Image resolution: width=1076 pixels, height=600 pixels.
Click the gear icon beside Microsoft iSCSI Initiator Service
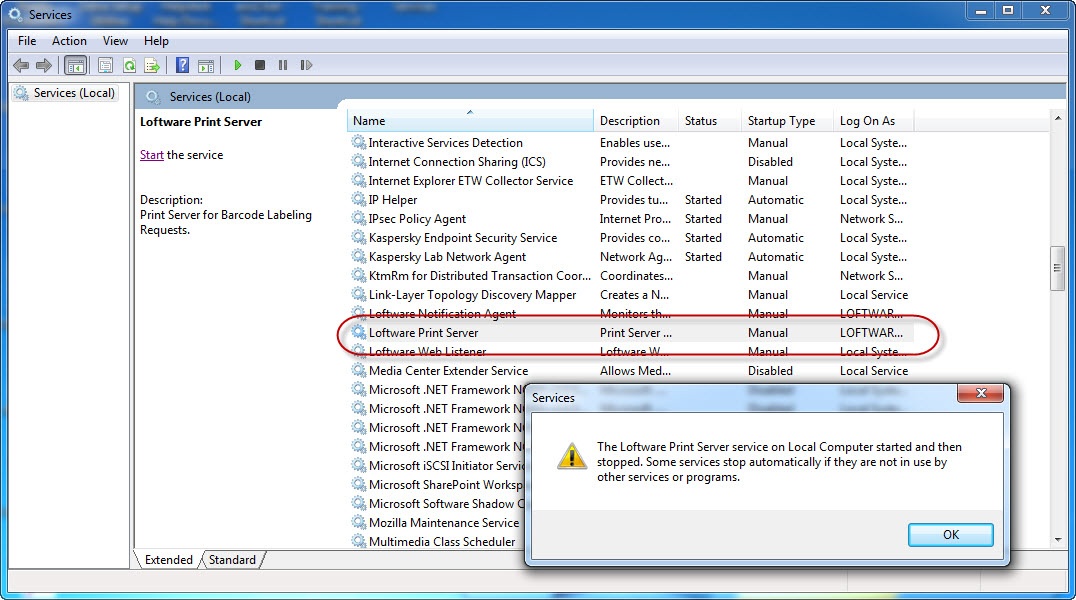click(x=359, y=465)
